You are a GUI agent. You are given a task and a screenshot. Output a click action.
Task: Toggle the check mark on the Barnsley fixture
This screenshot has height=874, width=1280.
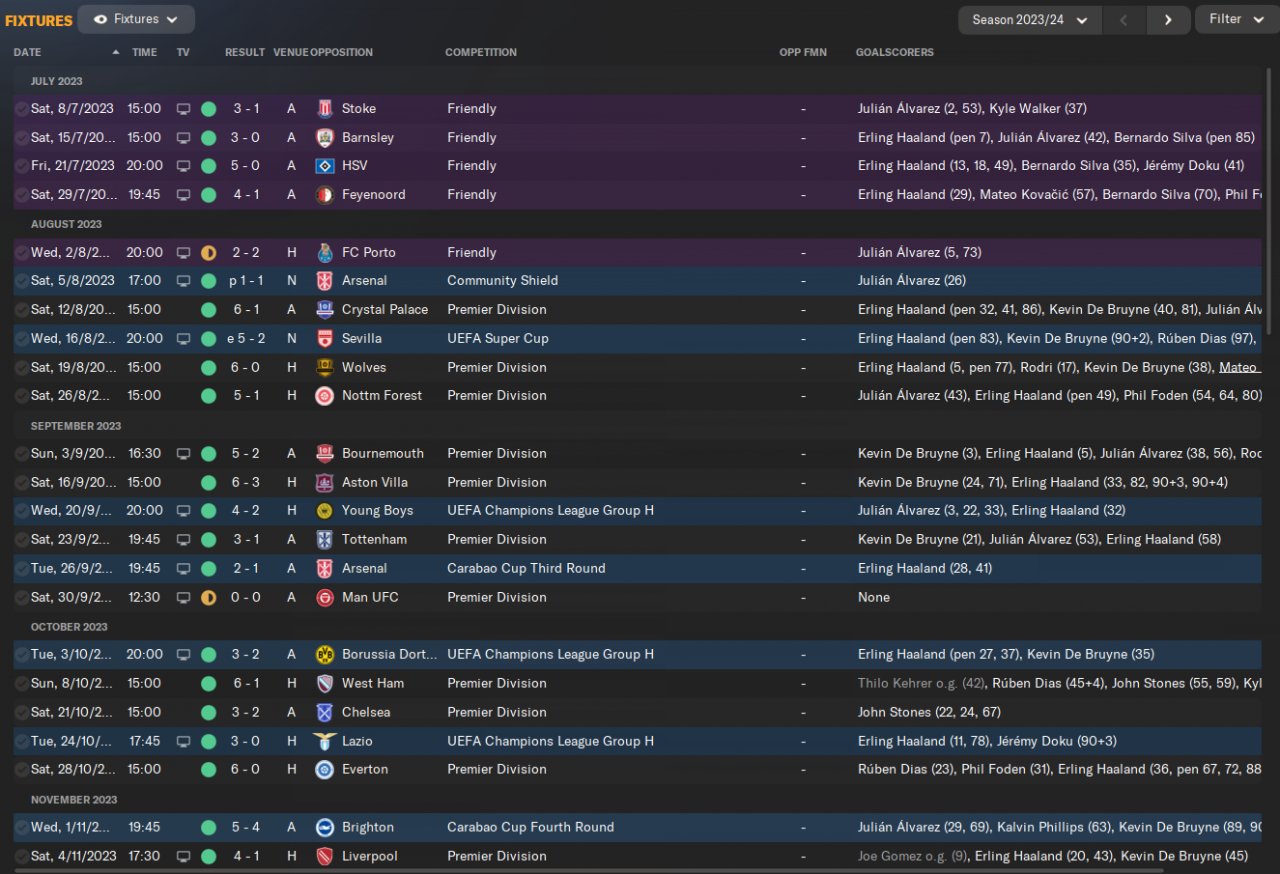click(22, 138)
